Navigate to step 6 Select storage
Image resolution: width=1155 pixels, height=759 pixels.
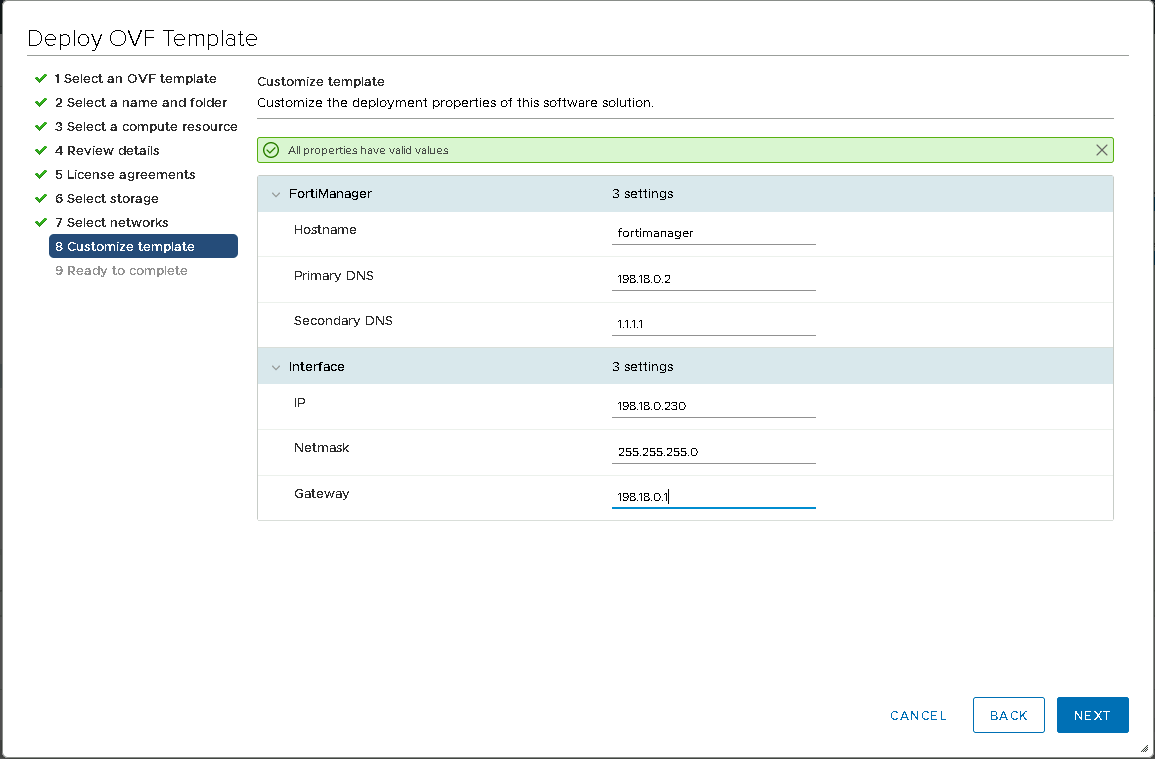pyautogui.click(x=106, y=199)
